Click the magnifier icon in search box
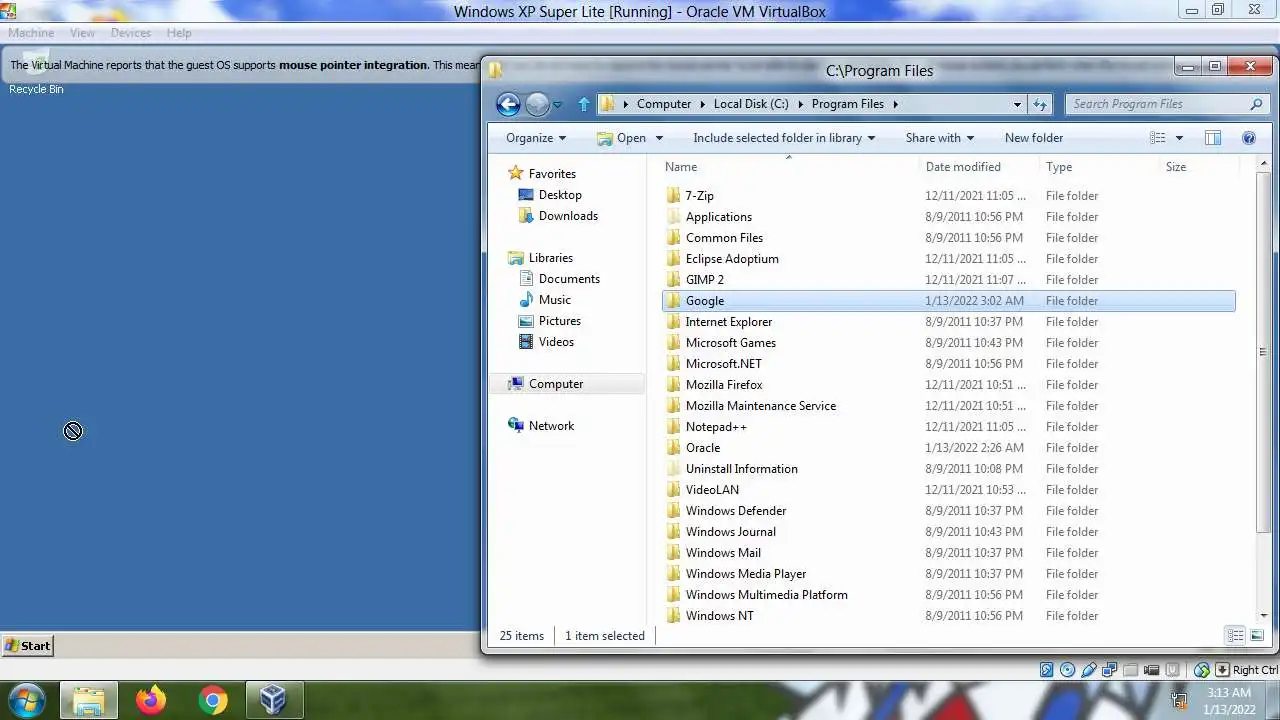This screenshot has width=1280, height=720. click(x=1257, y=104)
